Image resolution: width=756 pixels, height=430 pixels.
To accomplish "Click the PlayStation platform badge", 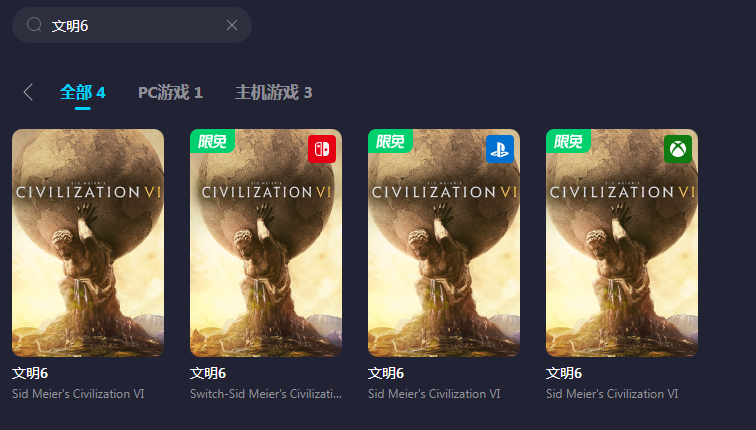I will click(x=500, y=149).
